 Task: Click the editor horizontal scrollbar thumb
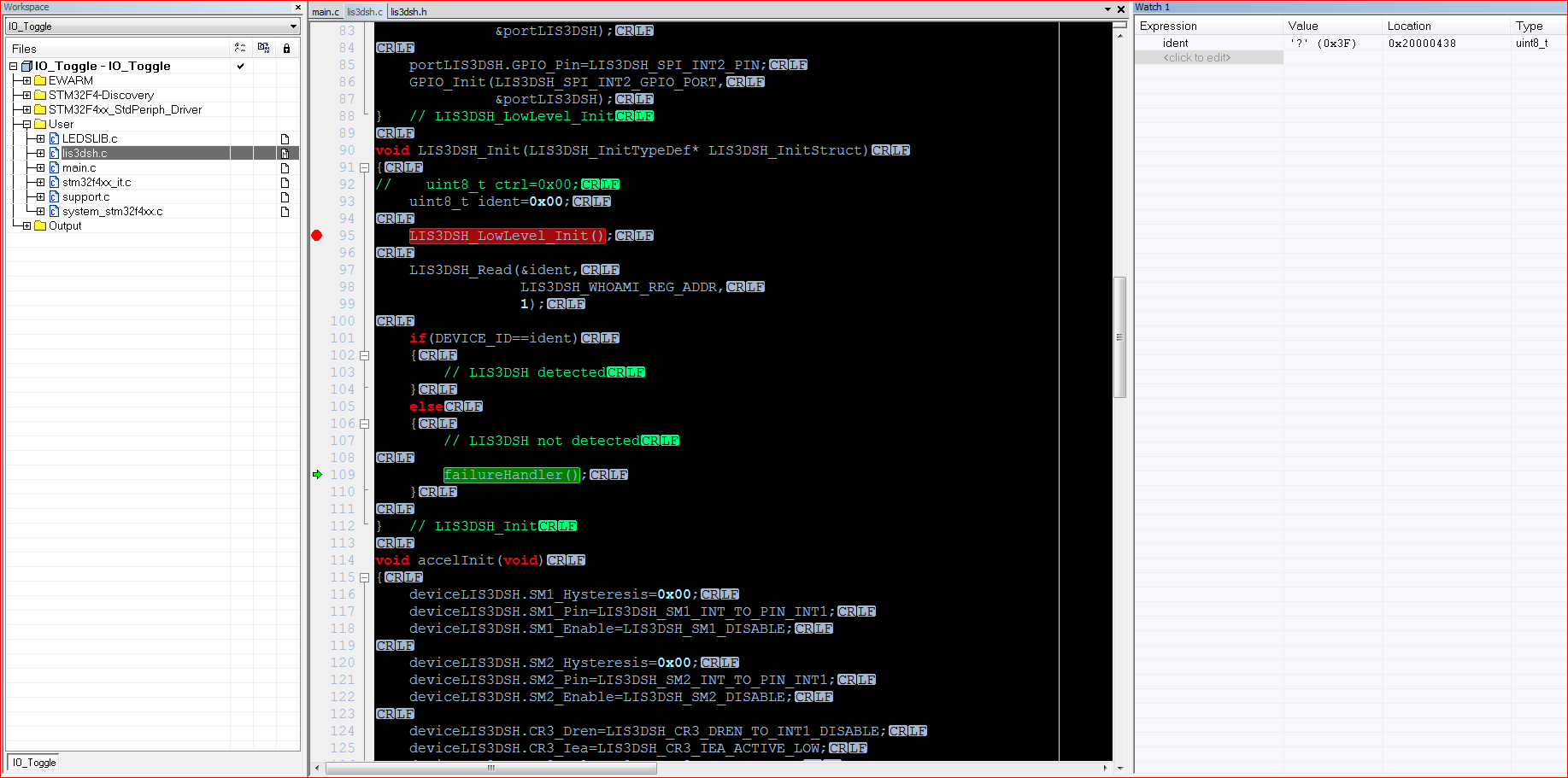491,768
